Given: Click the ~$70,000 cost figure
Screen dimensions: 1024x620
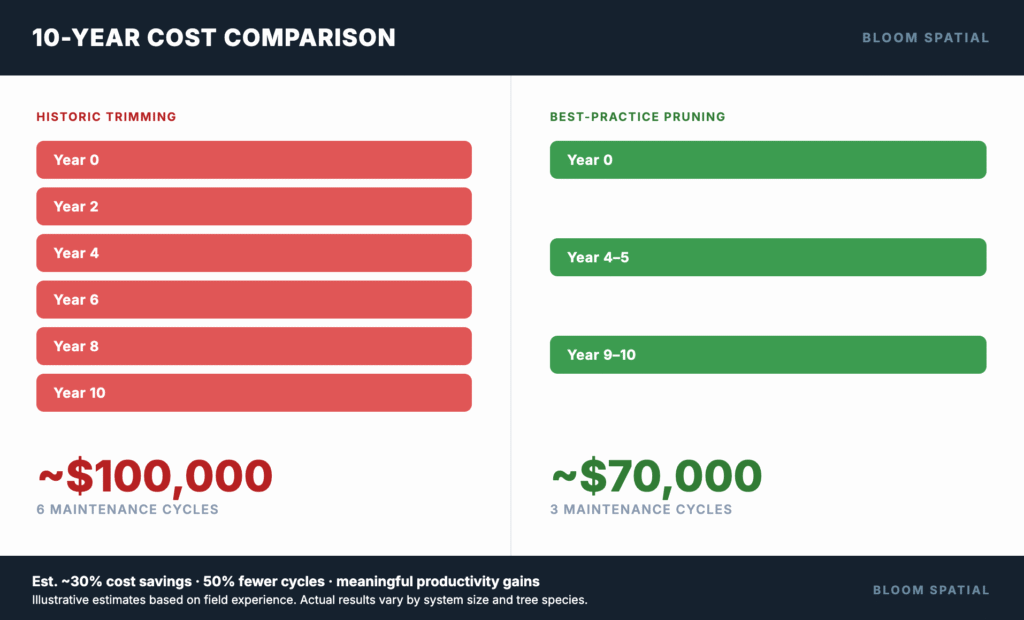Looking at the screenshot, I should tap(656, 476).
